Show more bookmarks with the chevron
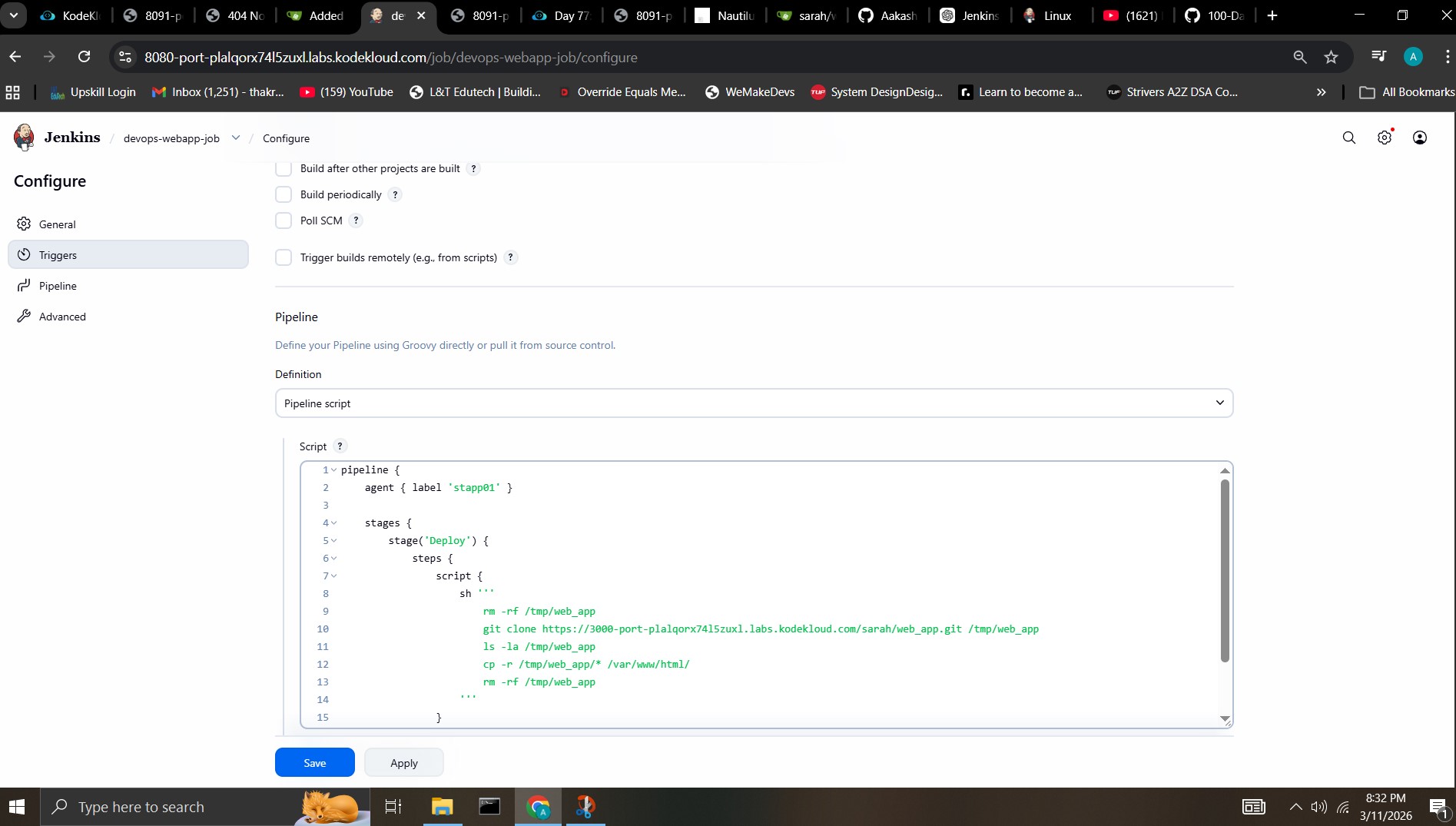This screenshot has width=1456, height=826. pos(1321,92)
